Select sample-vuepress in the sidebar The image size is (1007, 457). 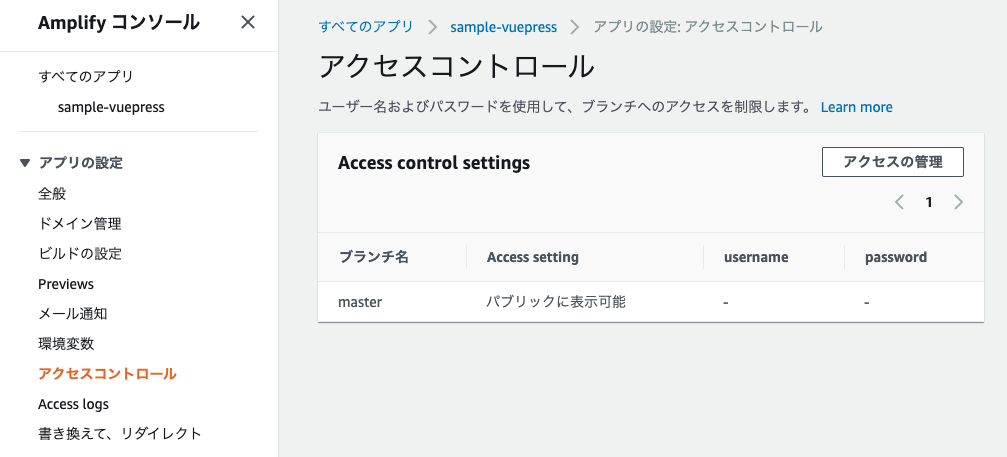tap(111, 107)
